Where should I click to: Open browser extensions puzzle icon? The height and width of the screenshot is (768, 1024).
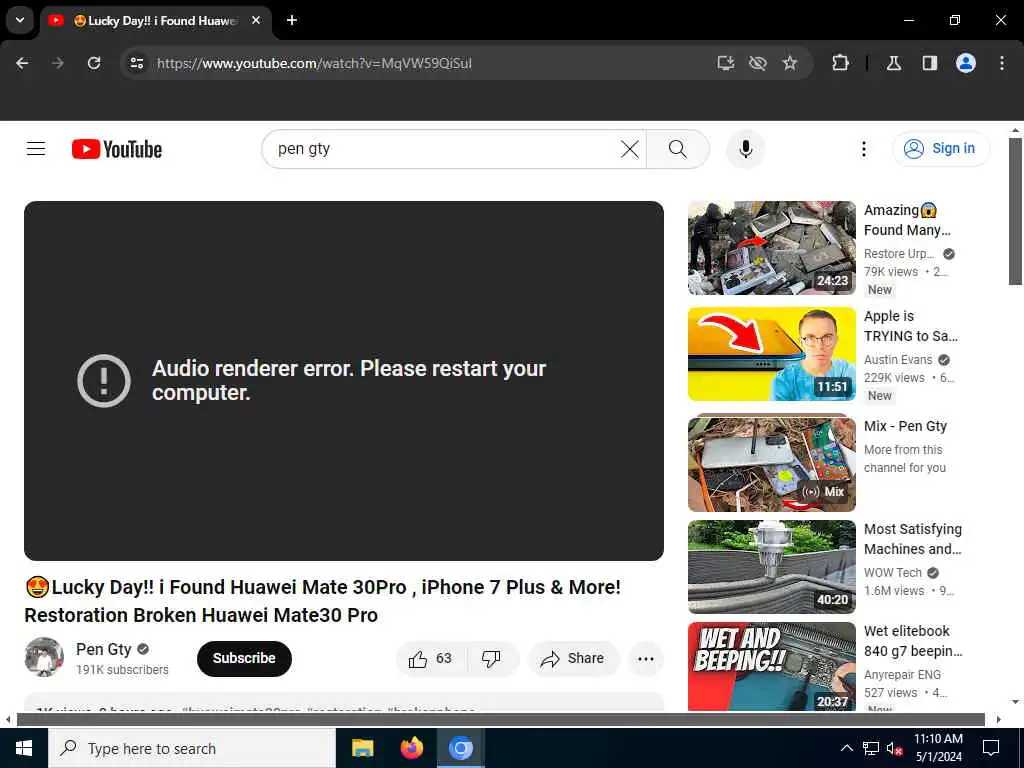[x=840, y=63]
